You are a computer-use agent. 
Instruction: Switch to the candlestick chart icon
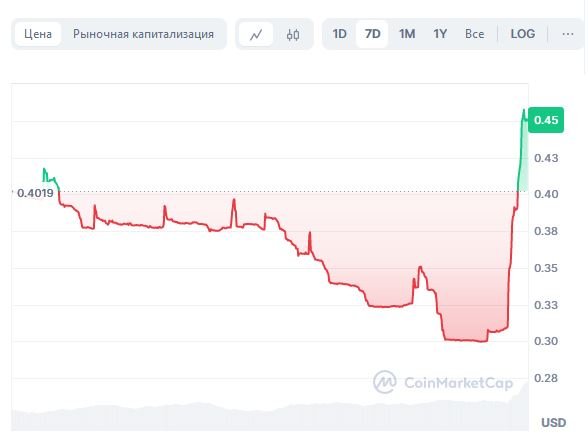293,34
